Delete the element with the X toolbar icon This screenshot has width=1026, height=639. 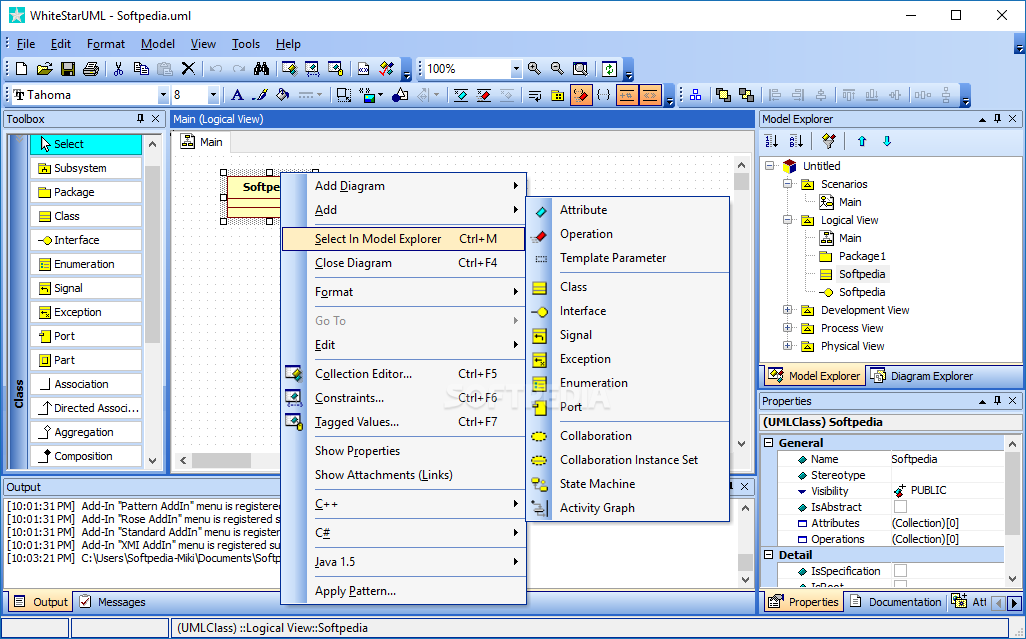[188, 69]
